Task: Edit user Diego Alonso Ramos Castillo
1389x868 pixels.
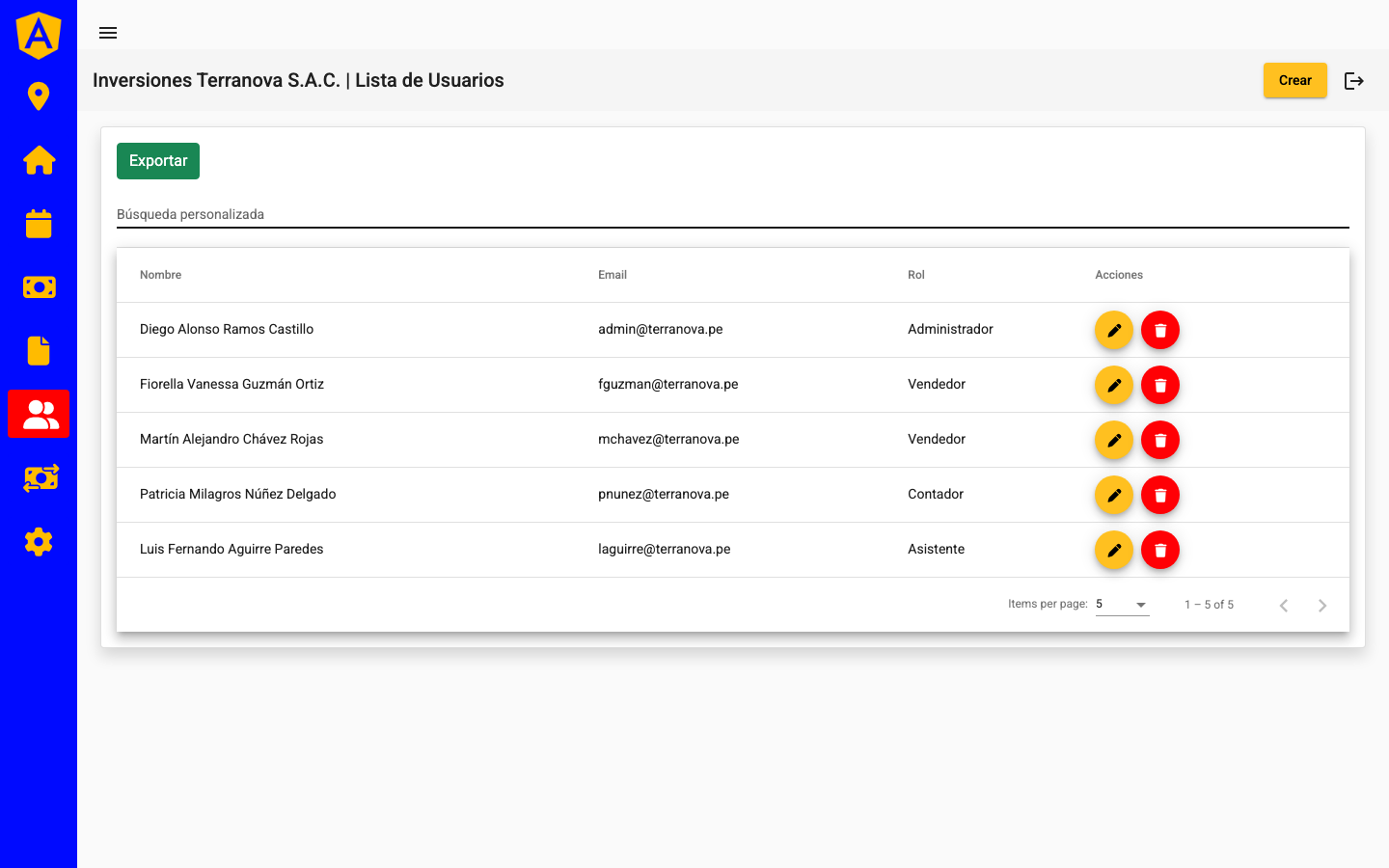Action: click(x=1114, y=331)
